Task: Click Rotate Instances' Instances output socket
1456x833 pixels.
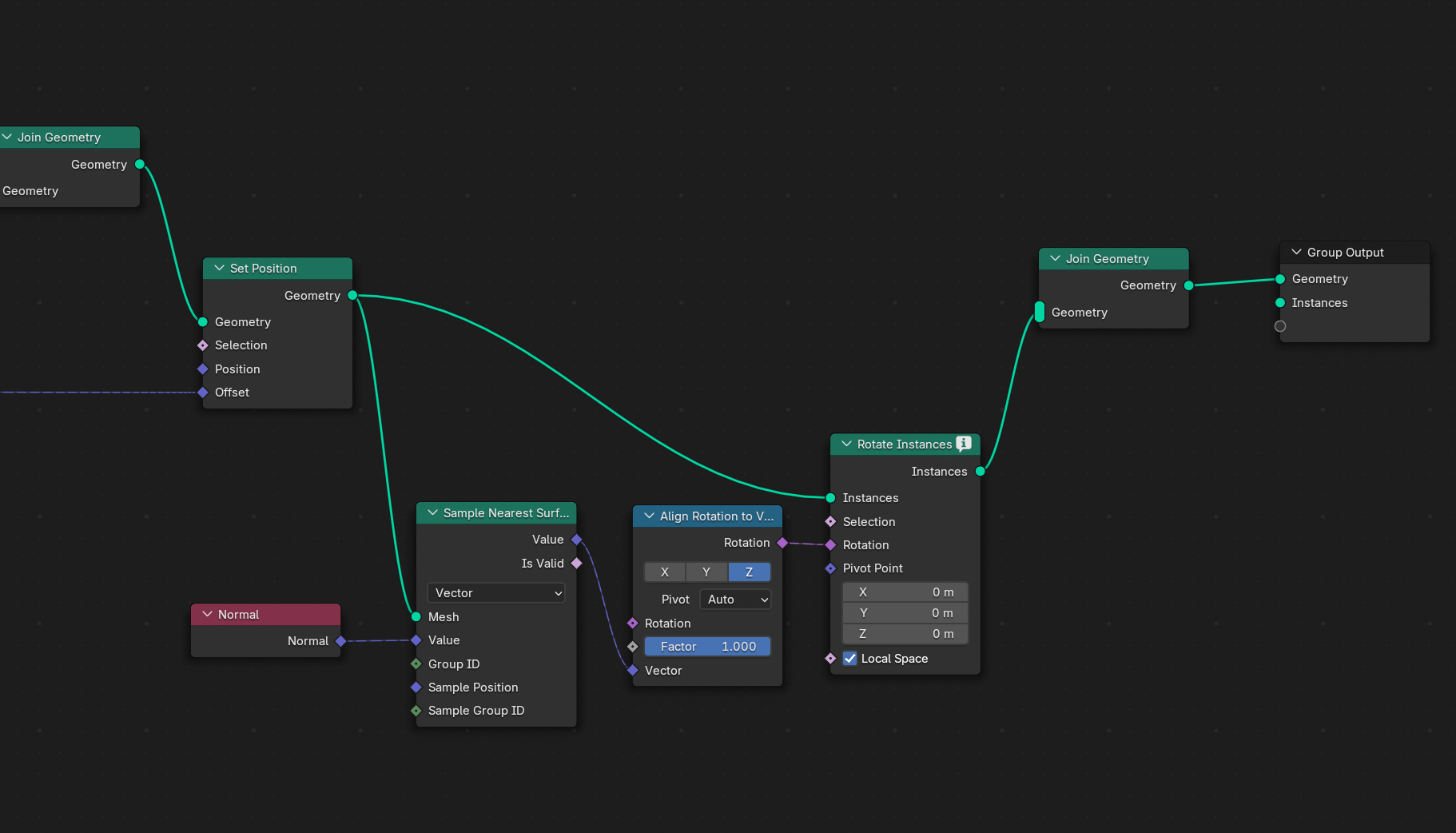Action: [x=981, y=472]
